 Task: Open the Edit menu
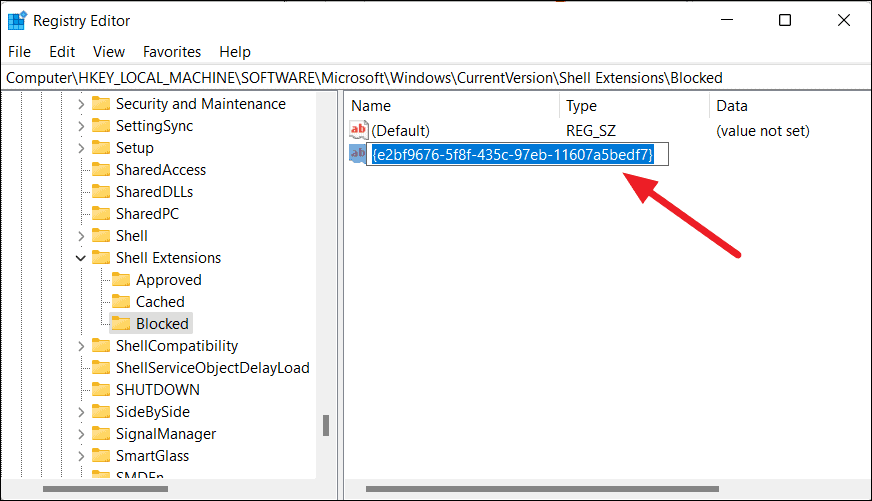[x=62, y=52]
